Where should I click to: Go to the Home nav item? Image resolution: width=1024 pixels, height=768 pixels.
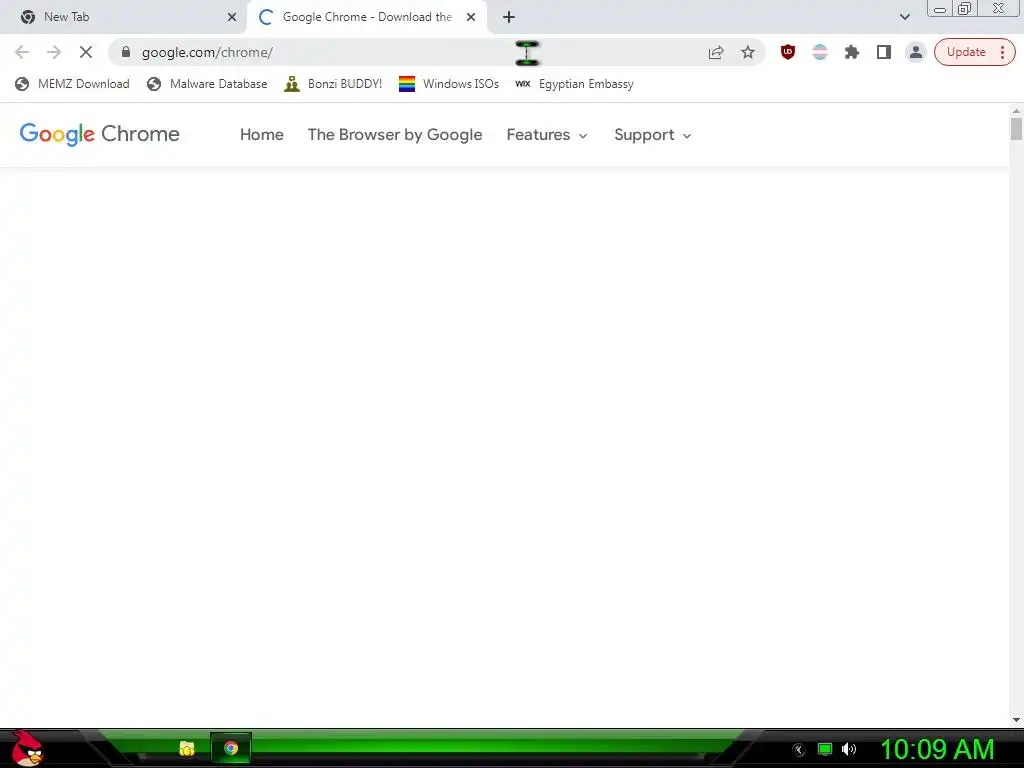pyautogui.click(x=261, y=135)
